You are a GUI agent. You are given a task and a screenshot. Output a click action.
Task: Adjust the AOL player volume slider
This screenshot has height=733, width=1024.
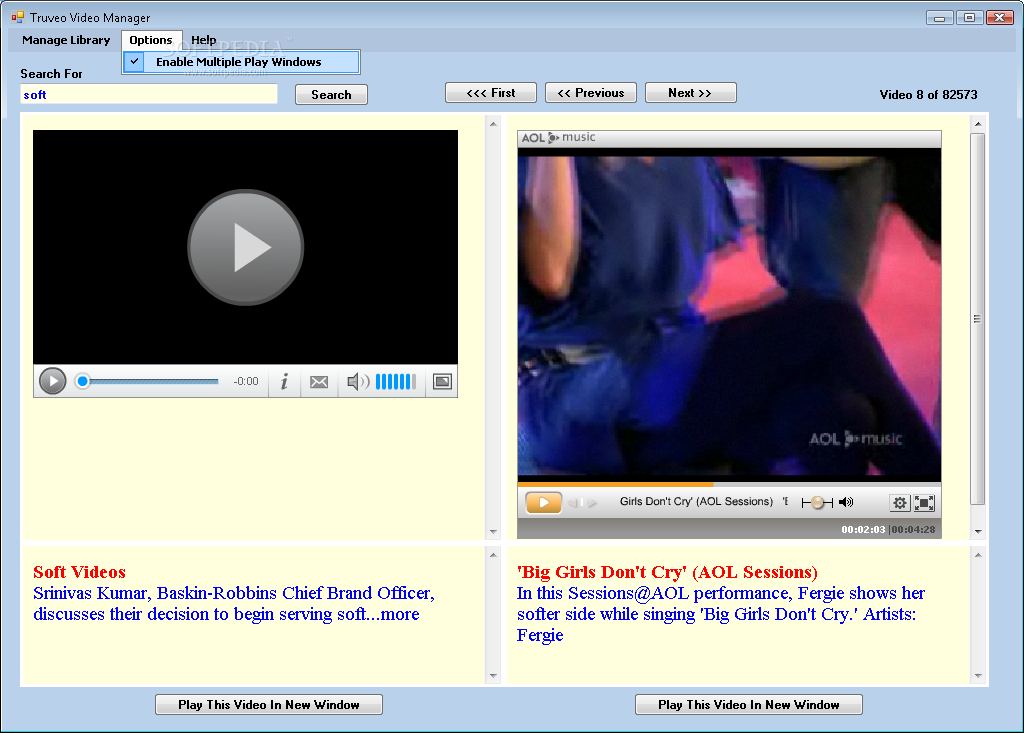click(817, 502)
